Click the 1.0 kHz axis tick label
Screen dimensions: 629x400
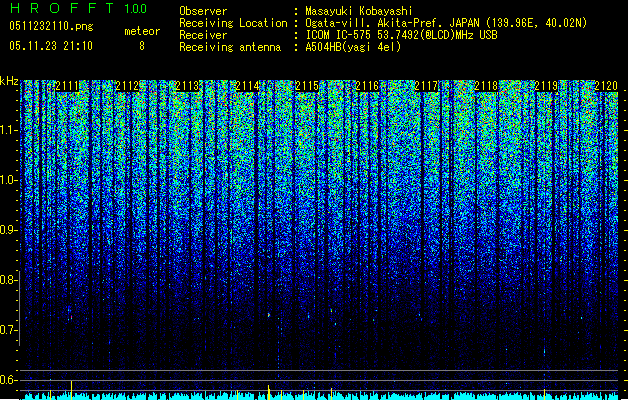(8, 181)
